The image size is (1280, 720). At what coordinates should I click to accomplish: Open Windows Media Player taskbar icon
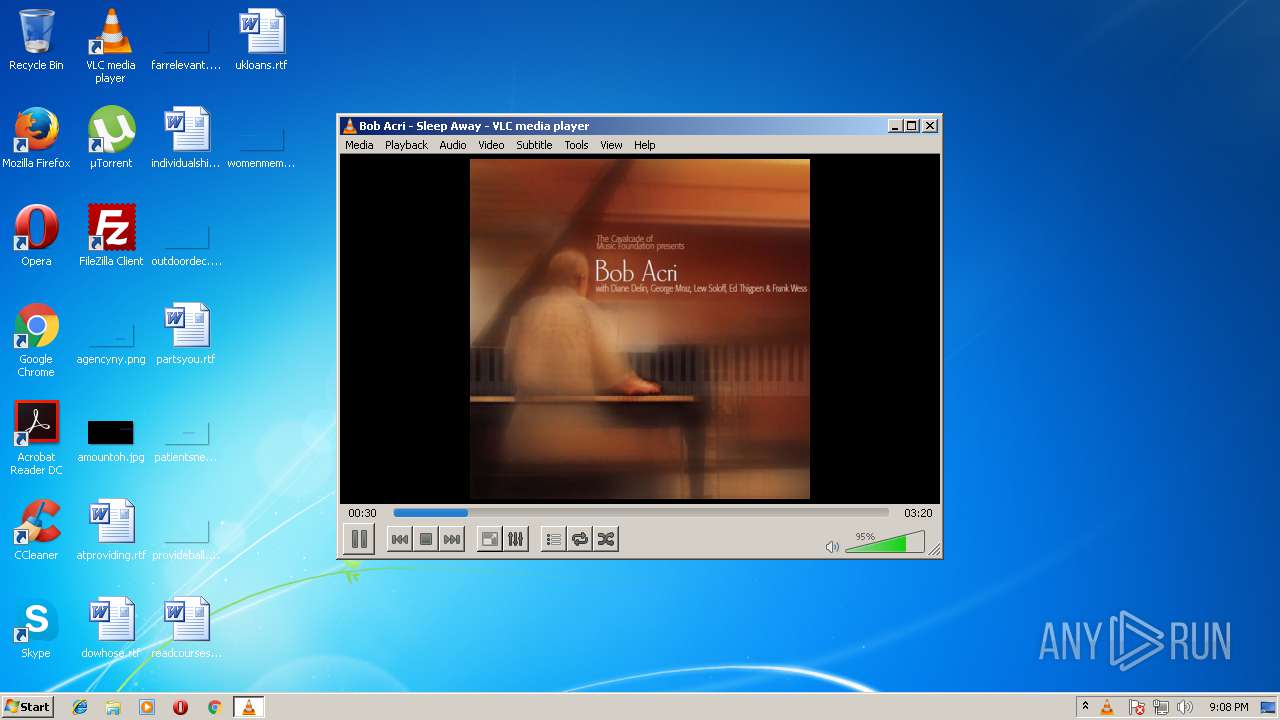pos(147,707)
